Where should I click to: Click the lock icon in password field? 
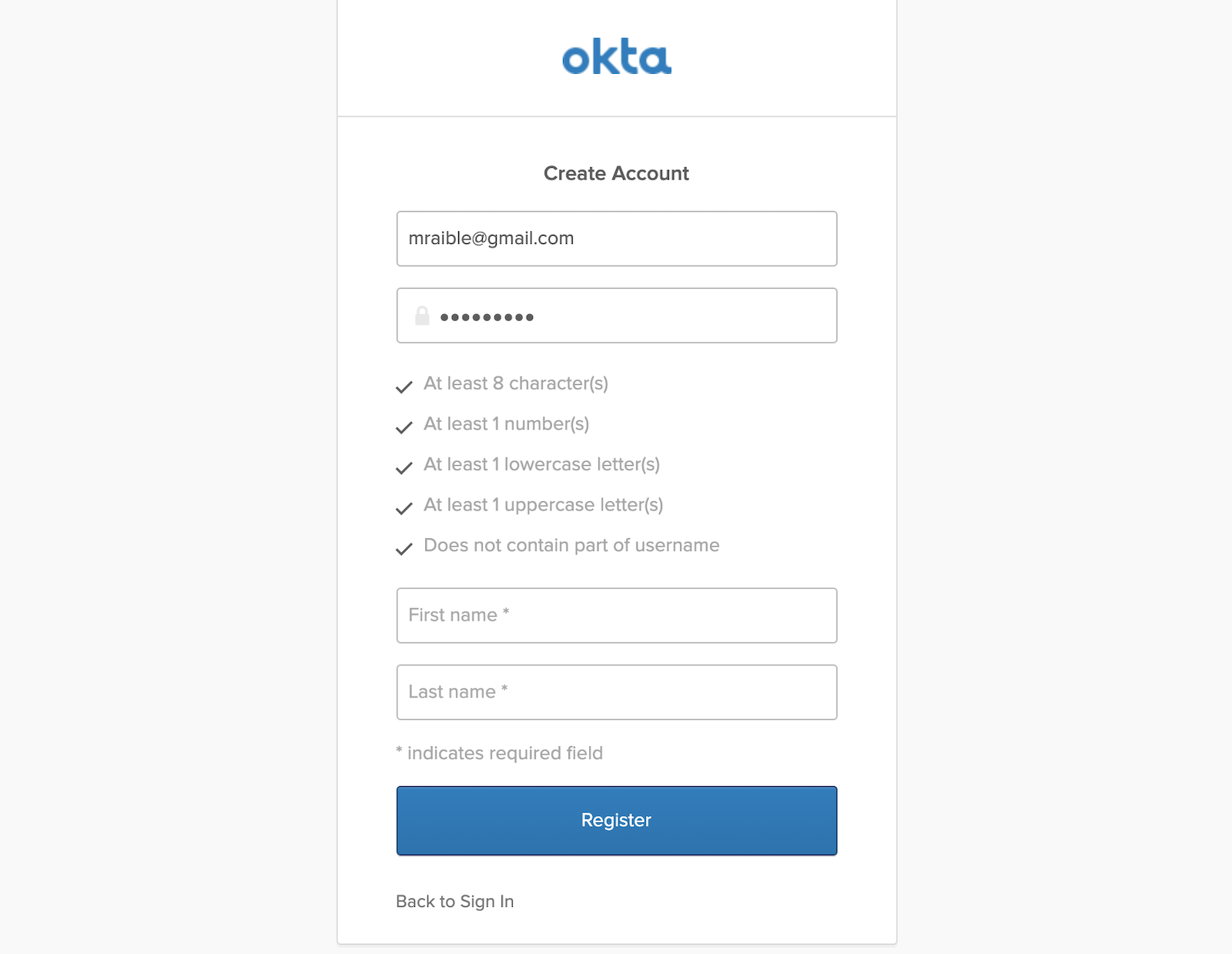422,316
